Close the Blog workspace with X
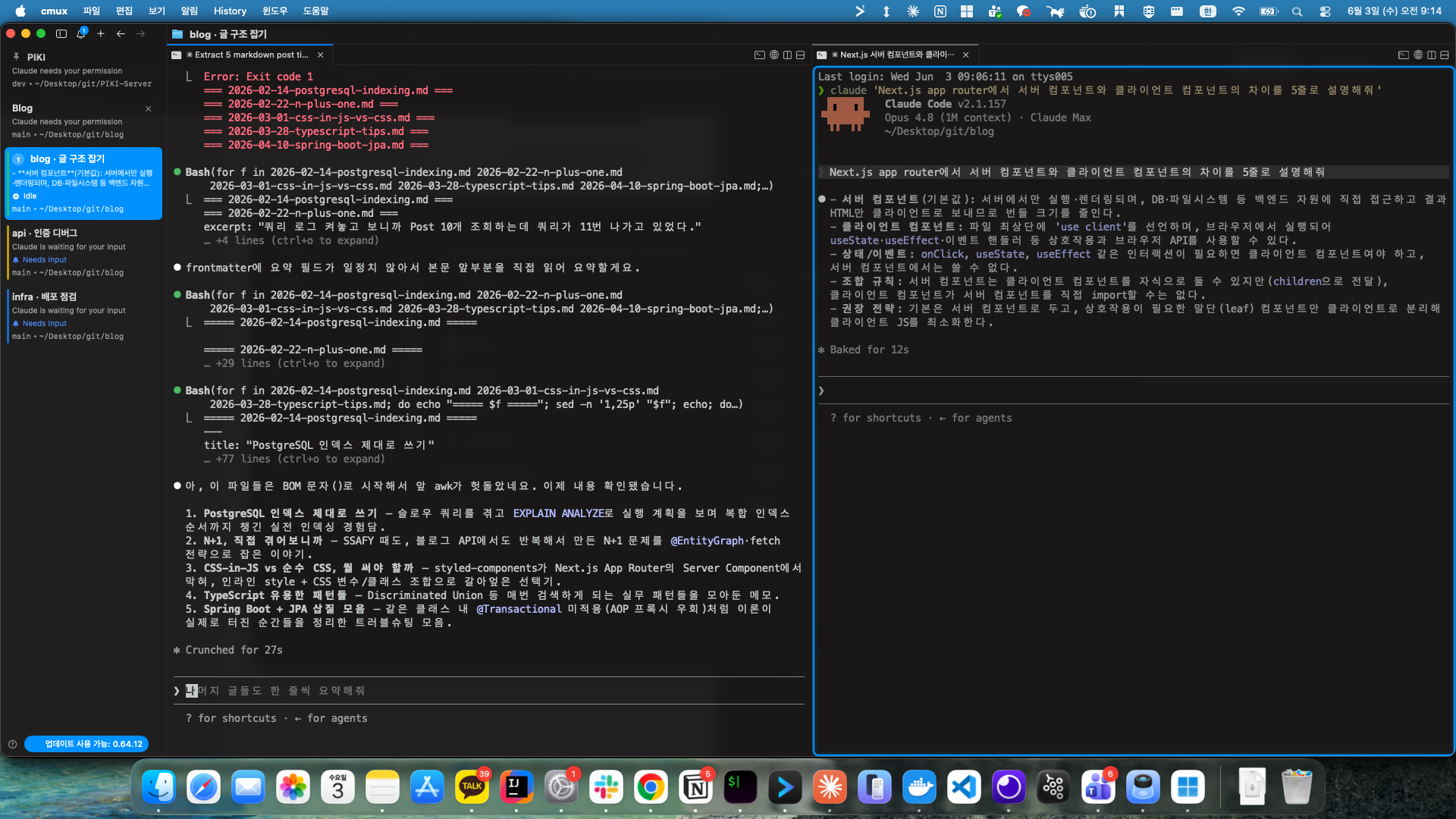 [x=149, y=108]
